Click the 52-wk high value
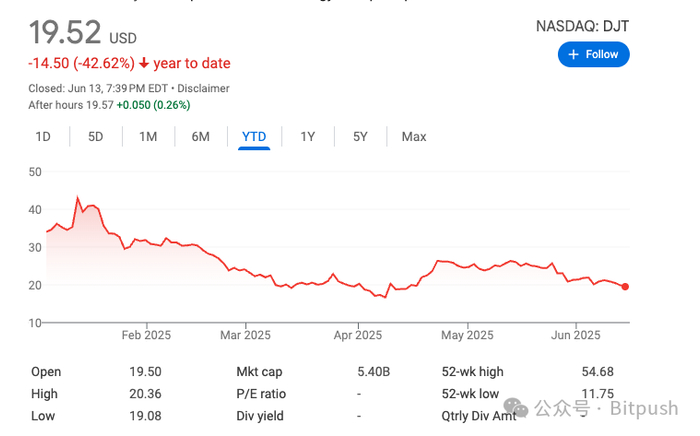This screenshot has width=700, height=436. 597,371
